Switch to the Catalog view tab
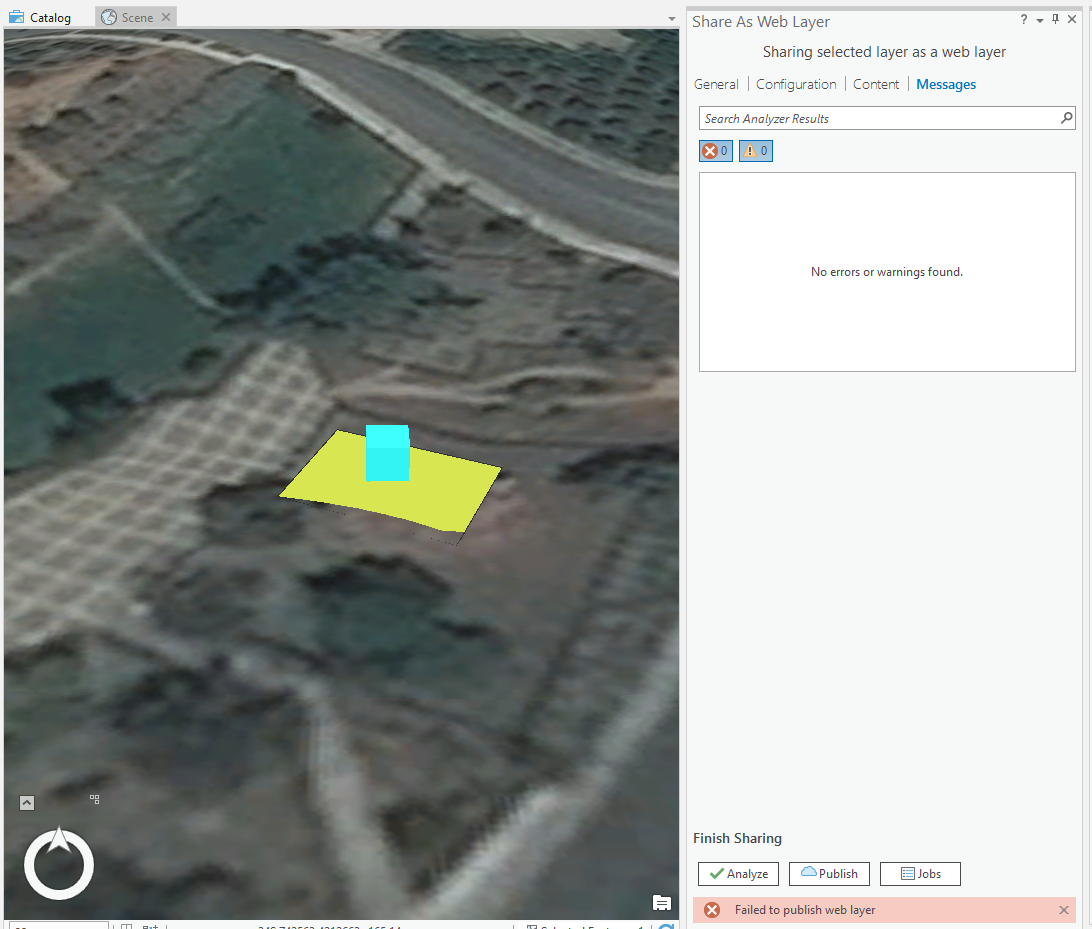1092x929 pixels. [40, 17]
